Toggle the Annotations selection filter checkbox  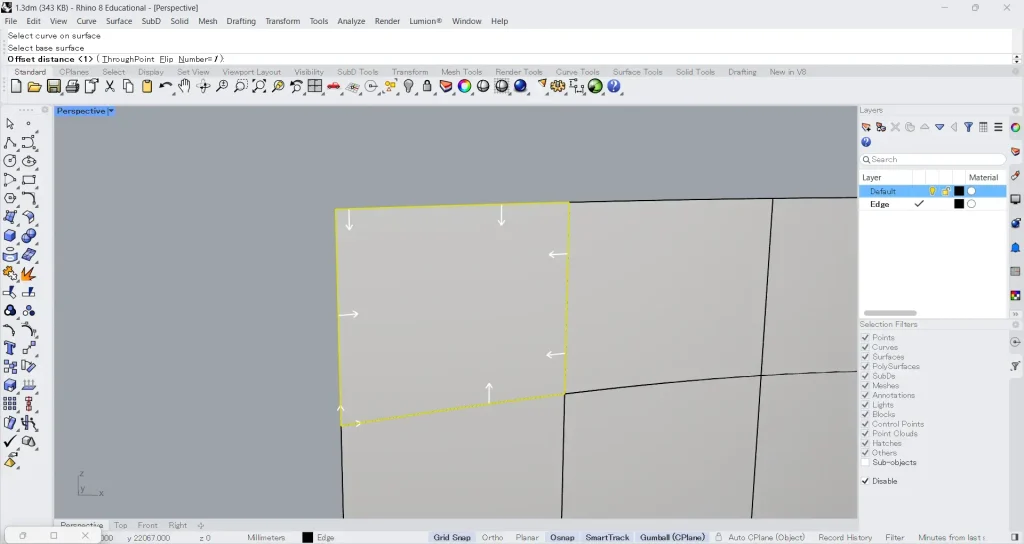click(x=865, y=395)
